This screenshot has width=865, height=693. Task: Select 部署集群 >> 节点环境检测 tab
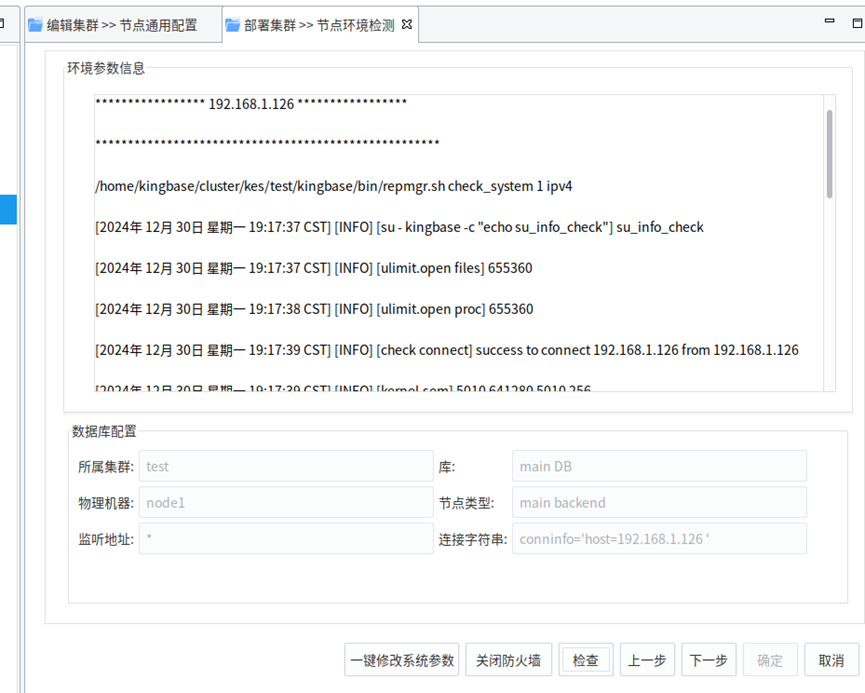(x=318, y=25)
